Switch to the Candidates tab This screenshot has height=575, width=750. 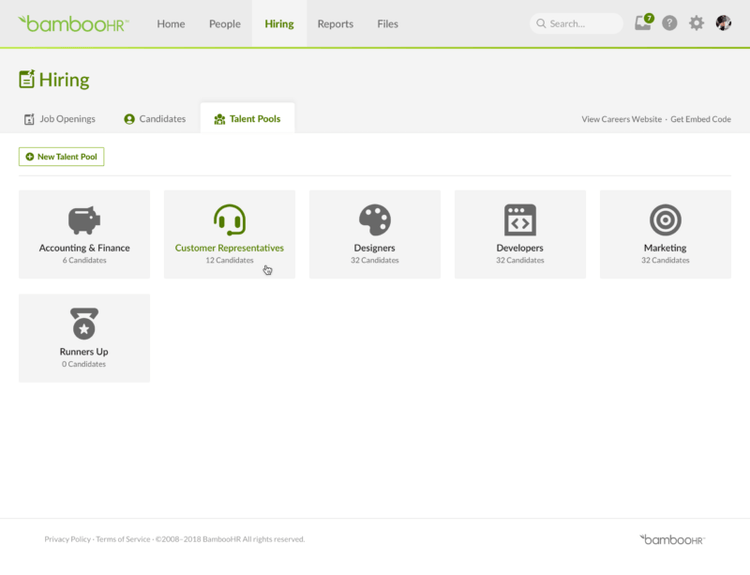point(154,119)
